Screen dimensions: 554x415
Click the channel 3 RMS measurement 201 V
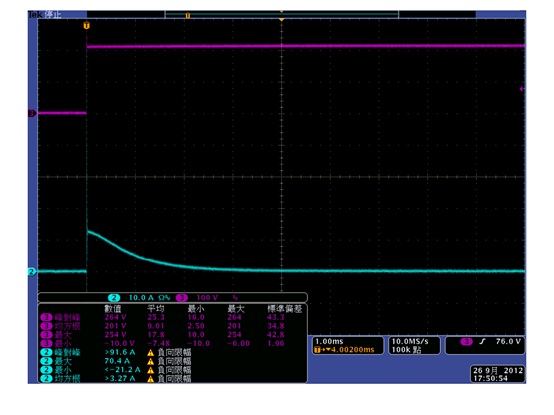[116, 326]
